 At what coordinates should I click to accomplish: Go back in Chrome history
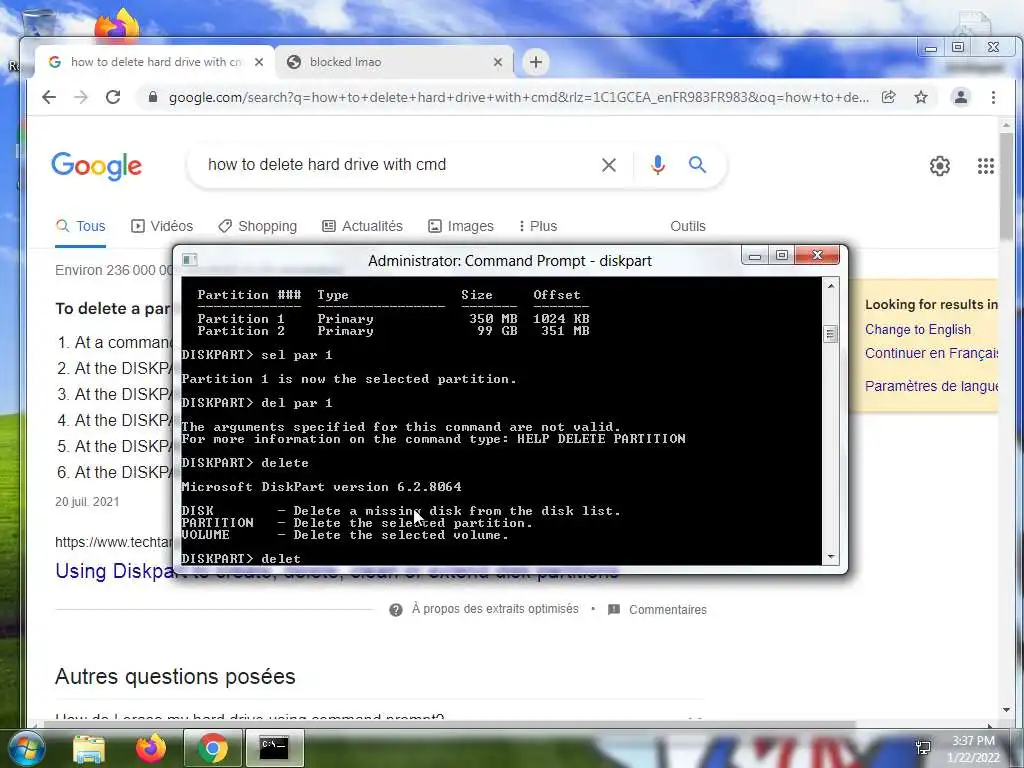49,97
